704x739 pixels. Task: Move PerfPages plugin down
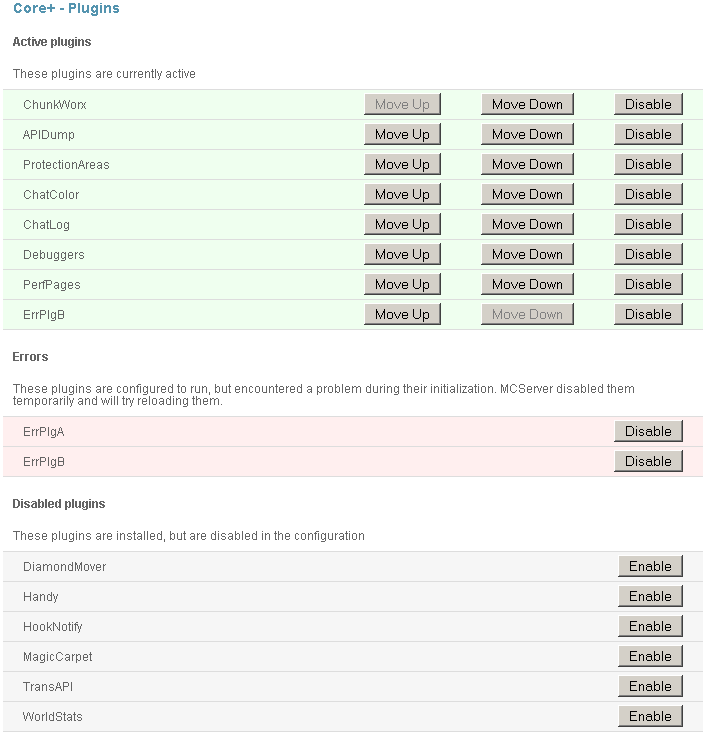click(527, 284)
